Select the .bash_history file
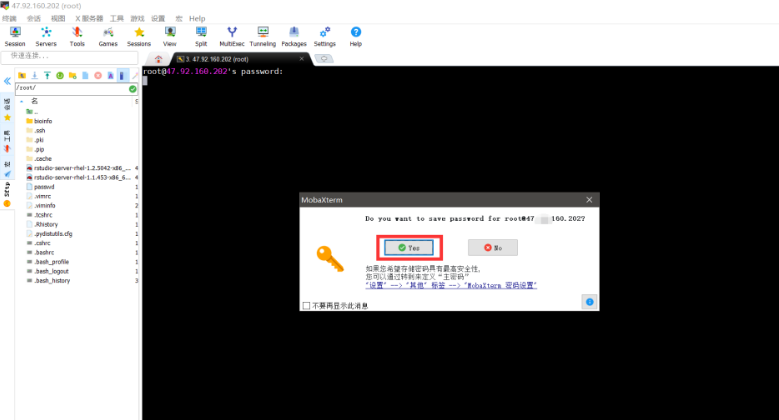The height and width of the screenshot is (420, 779). pos(51,281)
